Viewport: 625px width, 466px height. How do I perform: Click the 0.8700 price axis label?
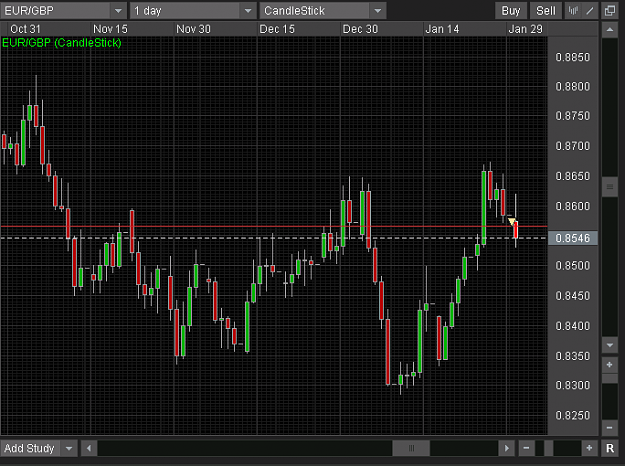click(x=572, y=146)
